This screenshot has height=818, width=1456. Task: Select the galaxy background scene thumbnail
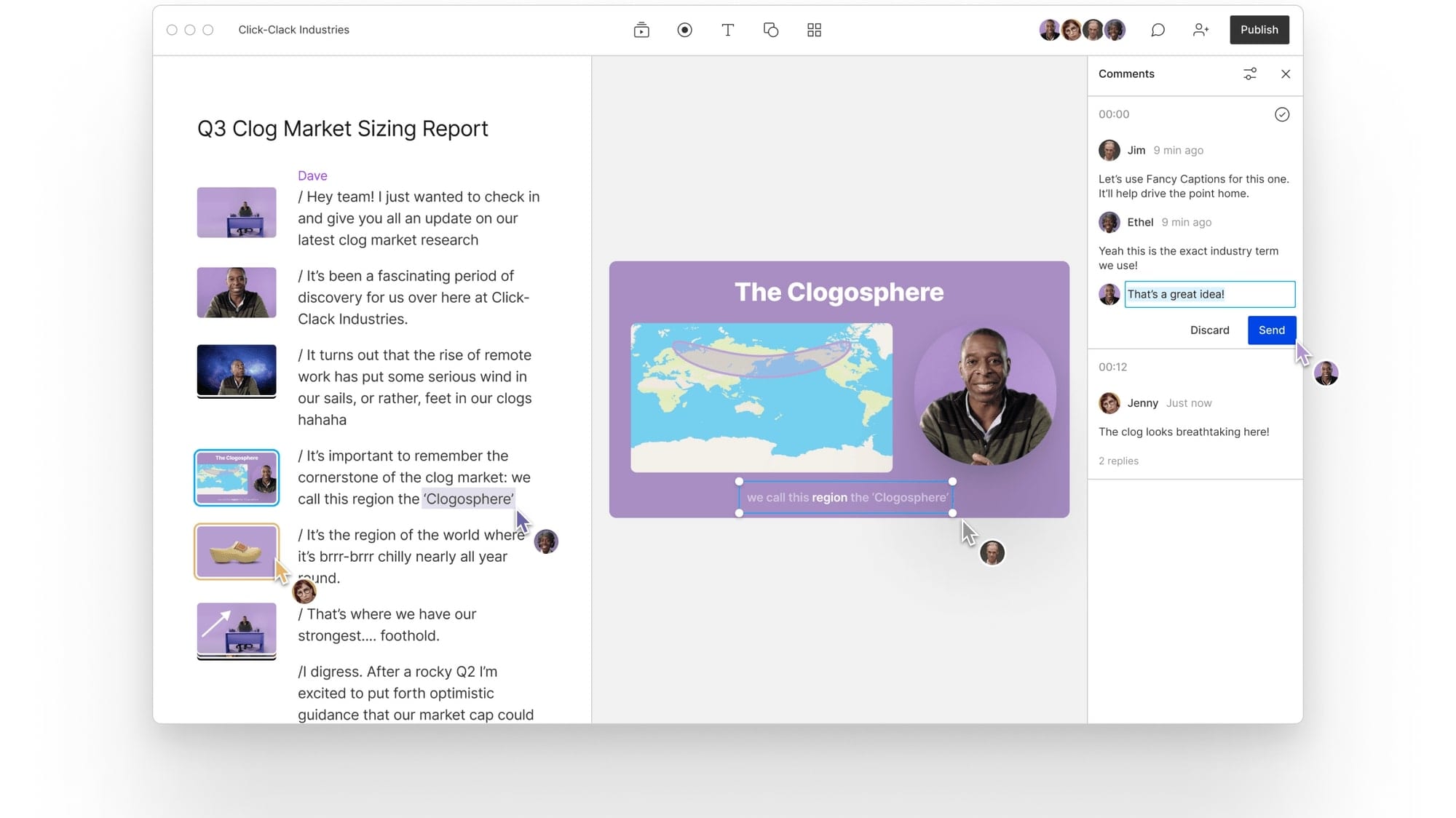[237, 370]
